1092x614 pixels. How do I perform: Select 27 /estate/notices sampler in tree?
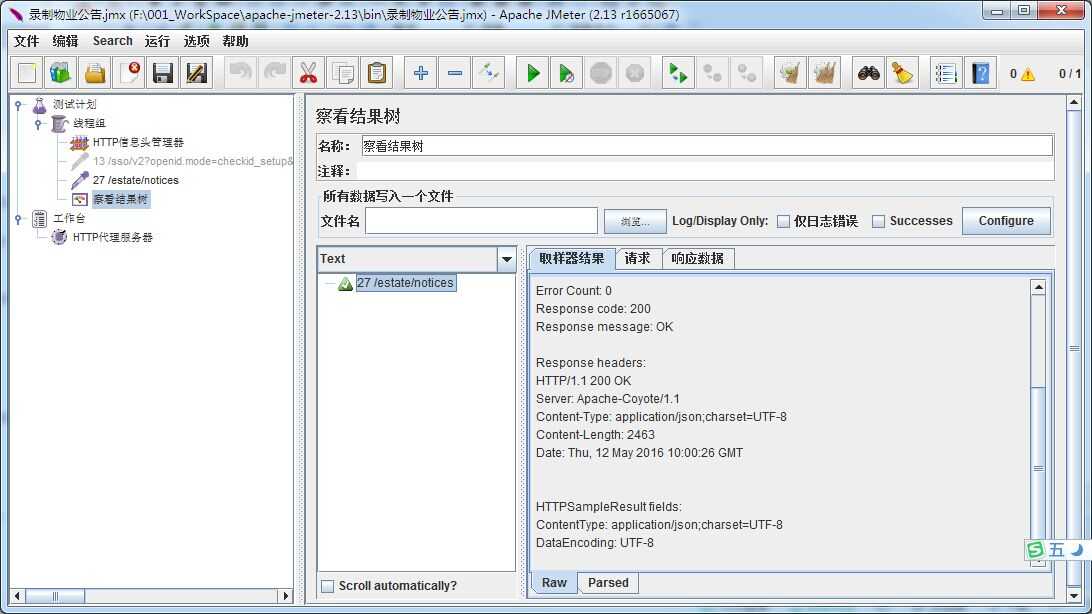click(136, 180)
